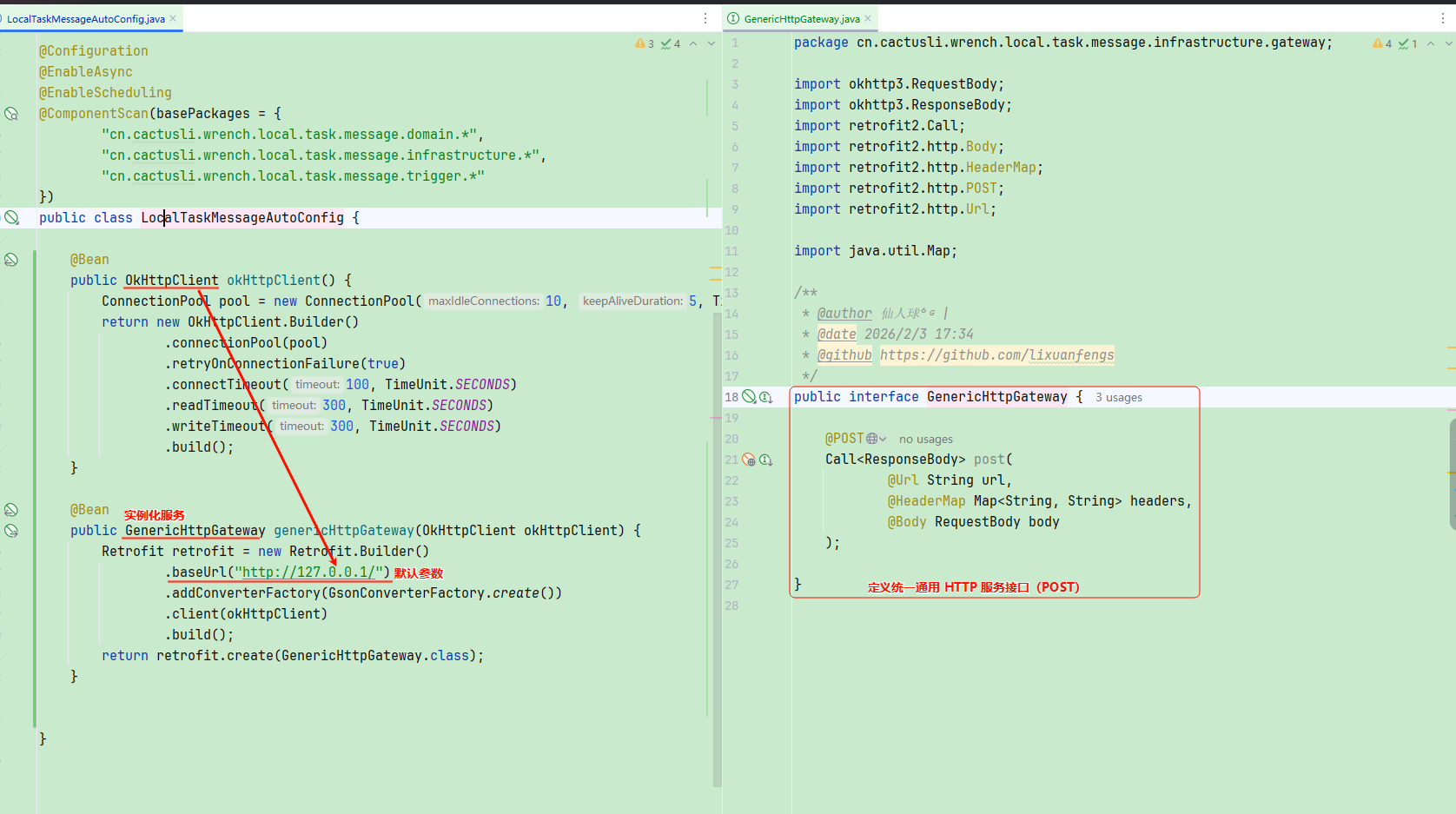Screen dimensions: 1456x814
Task: Click the 'no usages' hint above post method
Action: coord(925,439)
